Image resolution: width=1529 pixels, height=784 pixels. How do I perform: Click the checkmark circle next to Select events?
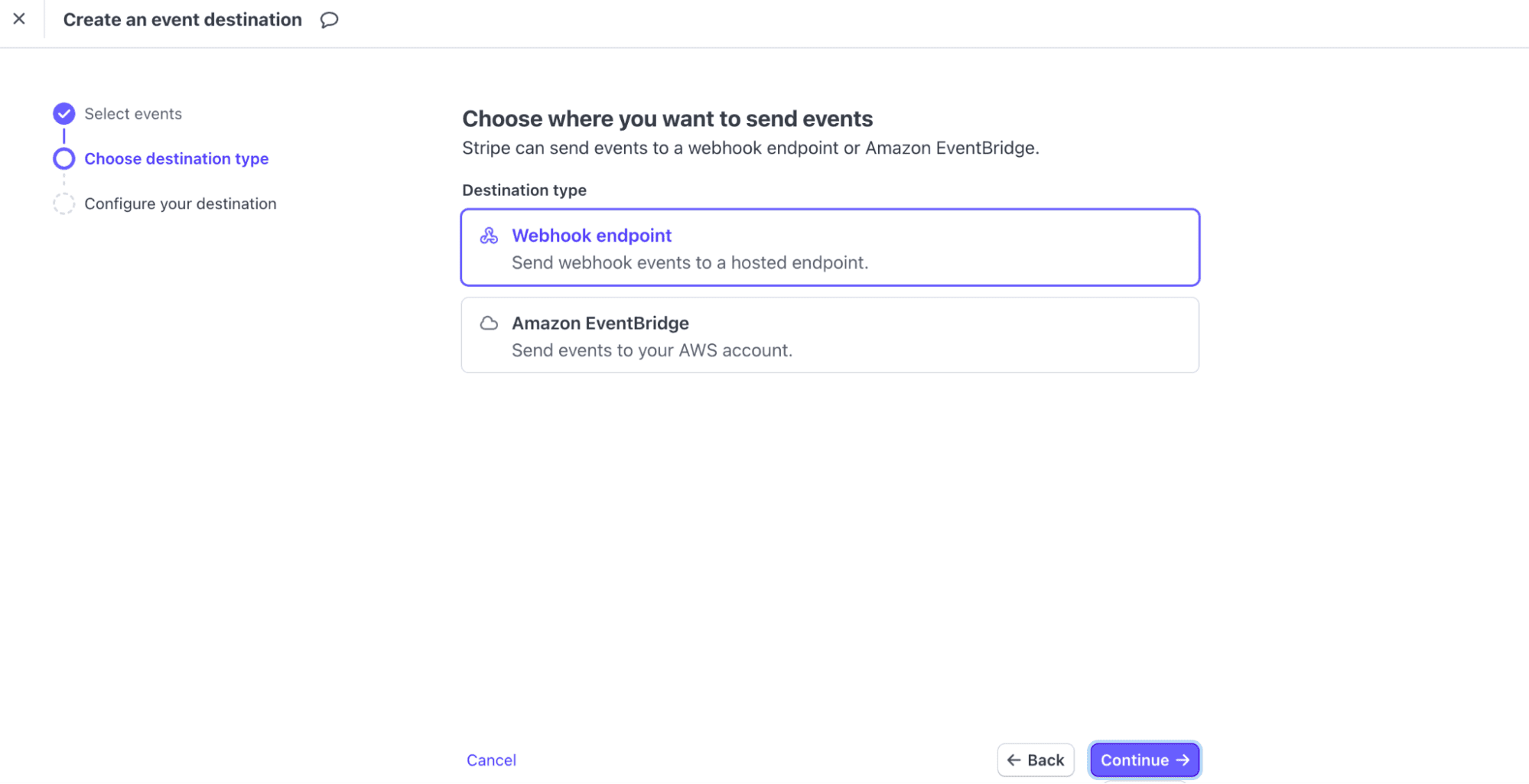(x=63, y=113)
